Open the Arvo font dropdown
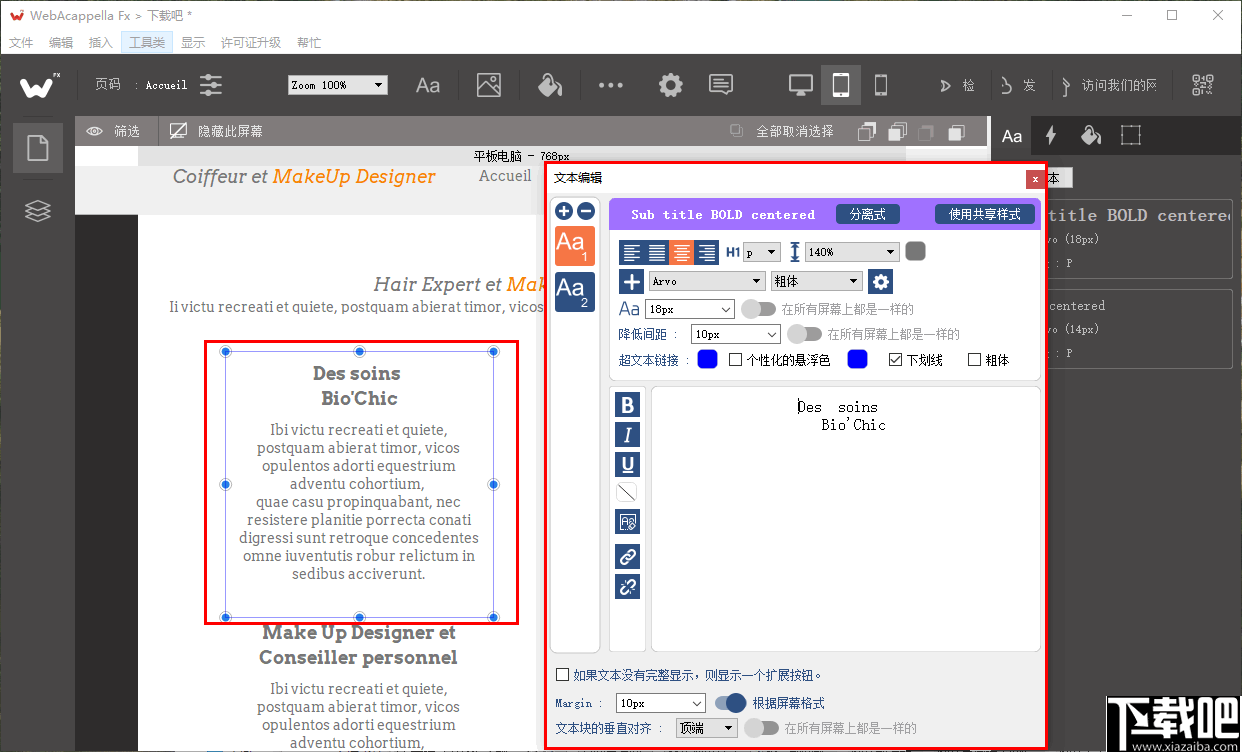Viewport: 1242px width, 752px height. tap(706, 281)
